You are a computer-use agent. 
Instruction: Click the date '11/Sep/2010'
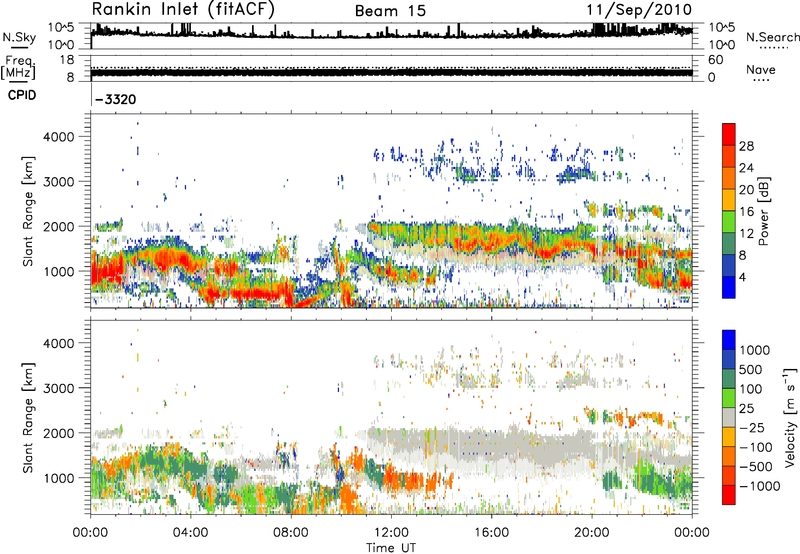click(x=639, y=10)
